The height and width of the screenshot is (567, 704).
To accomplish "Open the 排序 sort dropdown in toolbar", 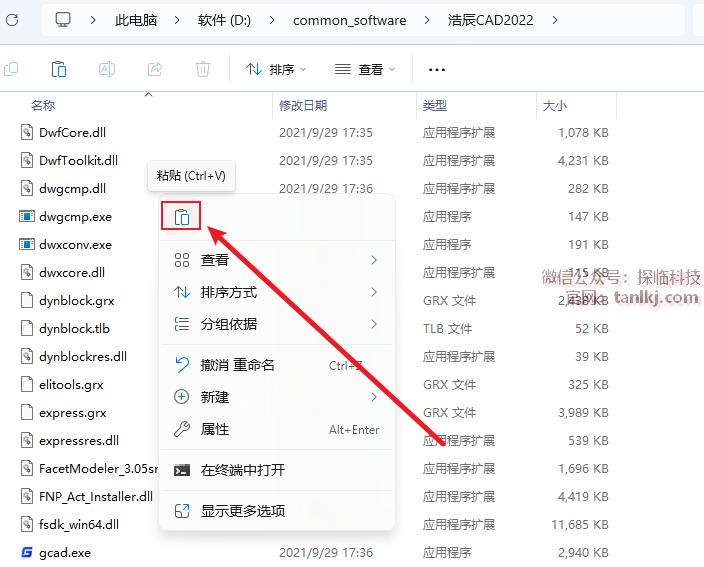I will tap(276, 70).
